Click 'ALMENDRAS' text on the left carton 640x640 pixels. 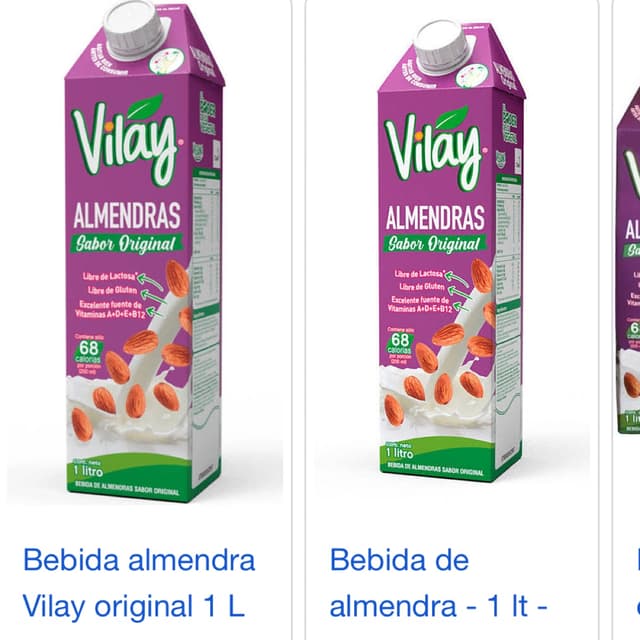(x=127, y=215)
